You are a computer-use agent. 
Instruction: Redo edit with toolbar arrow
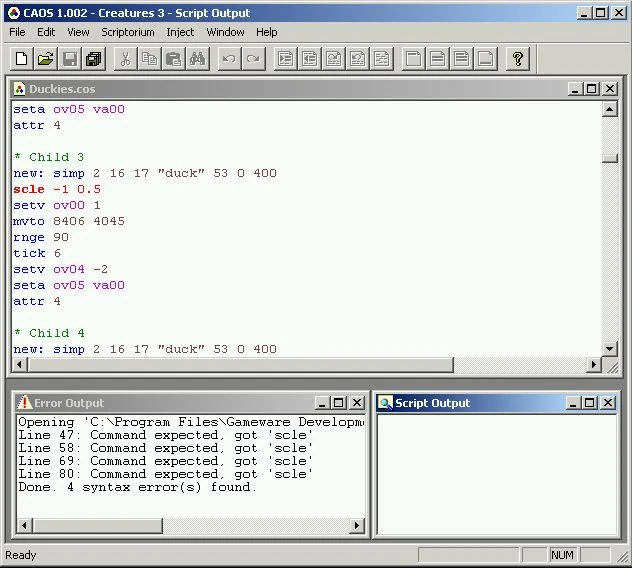[x=253, y=59]
